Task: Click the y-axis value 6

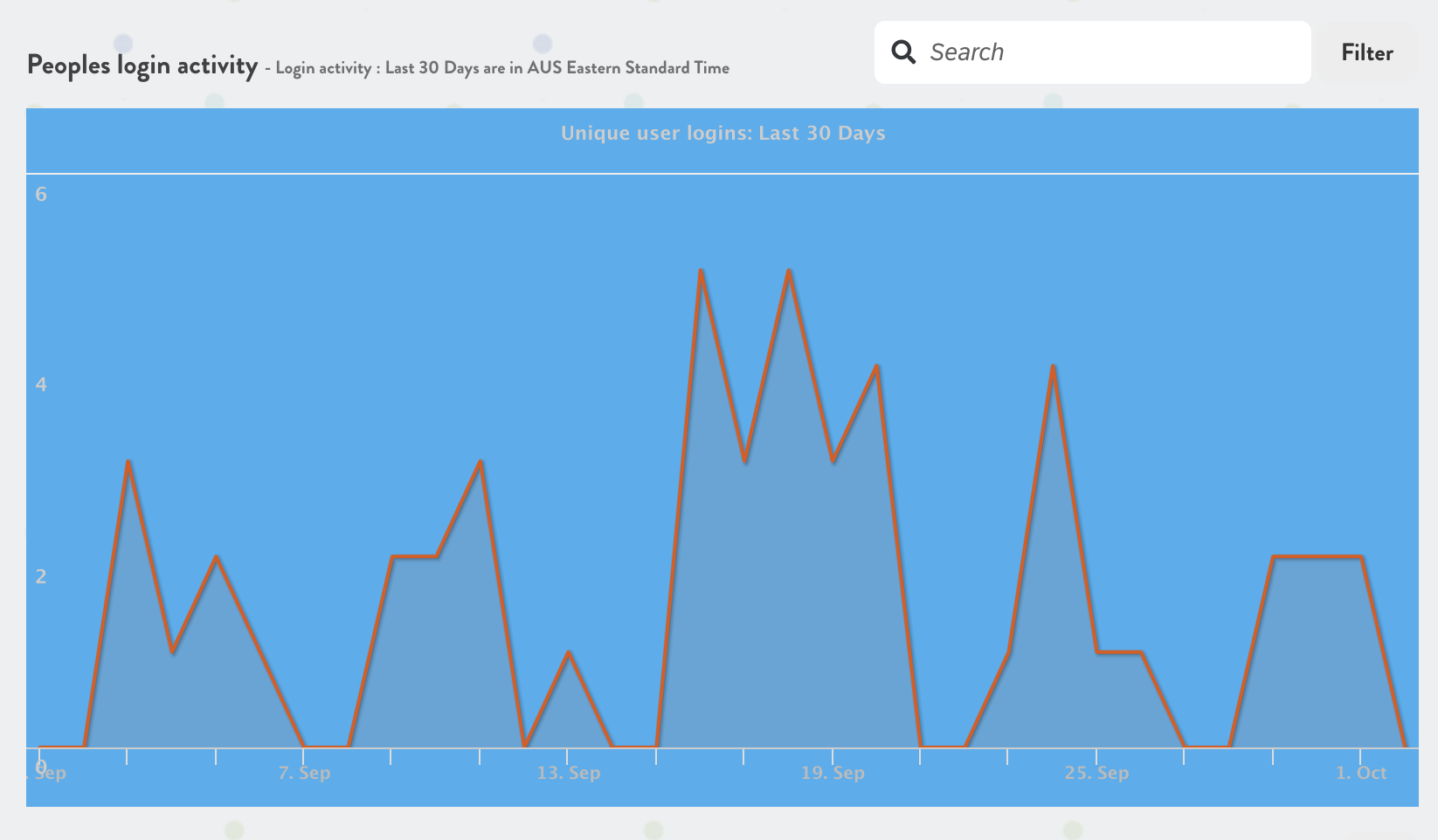Action: 41,194
